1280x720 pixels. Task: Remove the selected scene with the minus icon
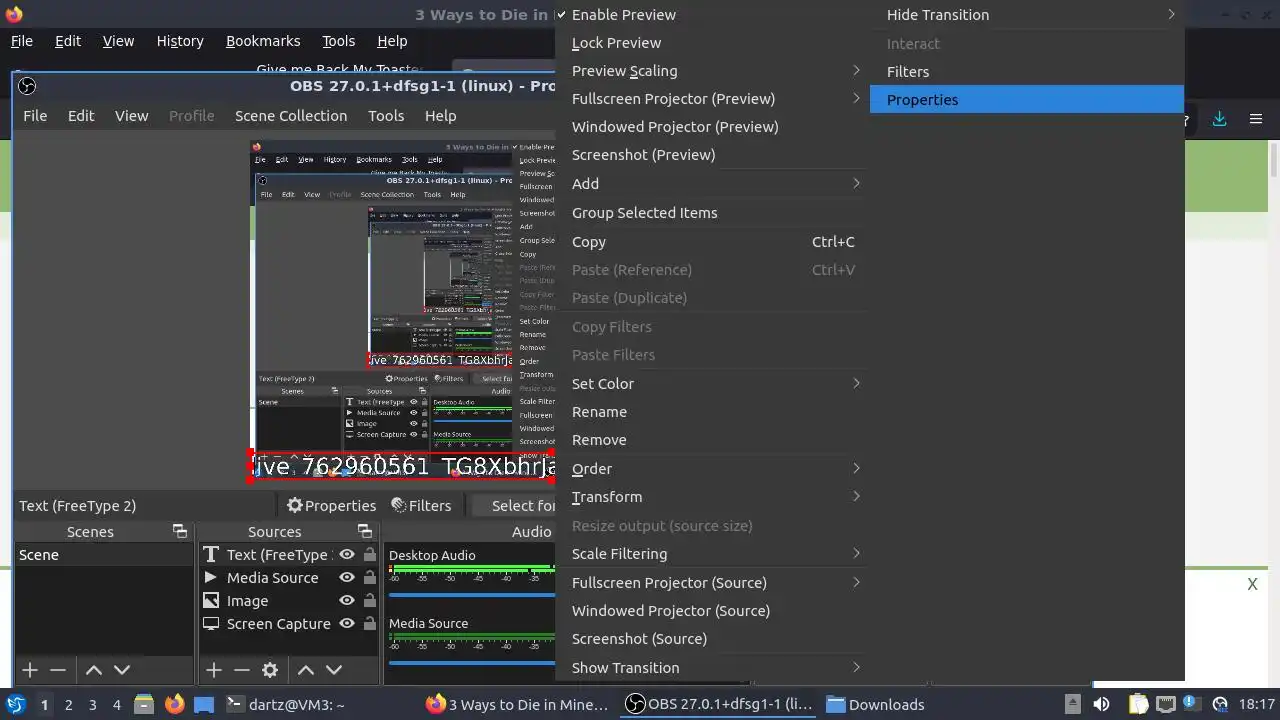pos(58,670)
